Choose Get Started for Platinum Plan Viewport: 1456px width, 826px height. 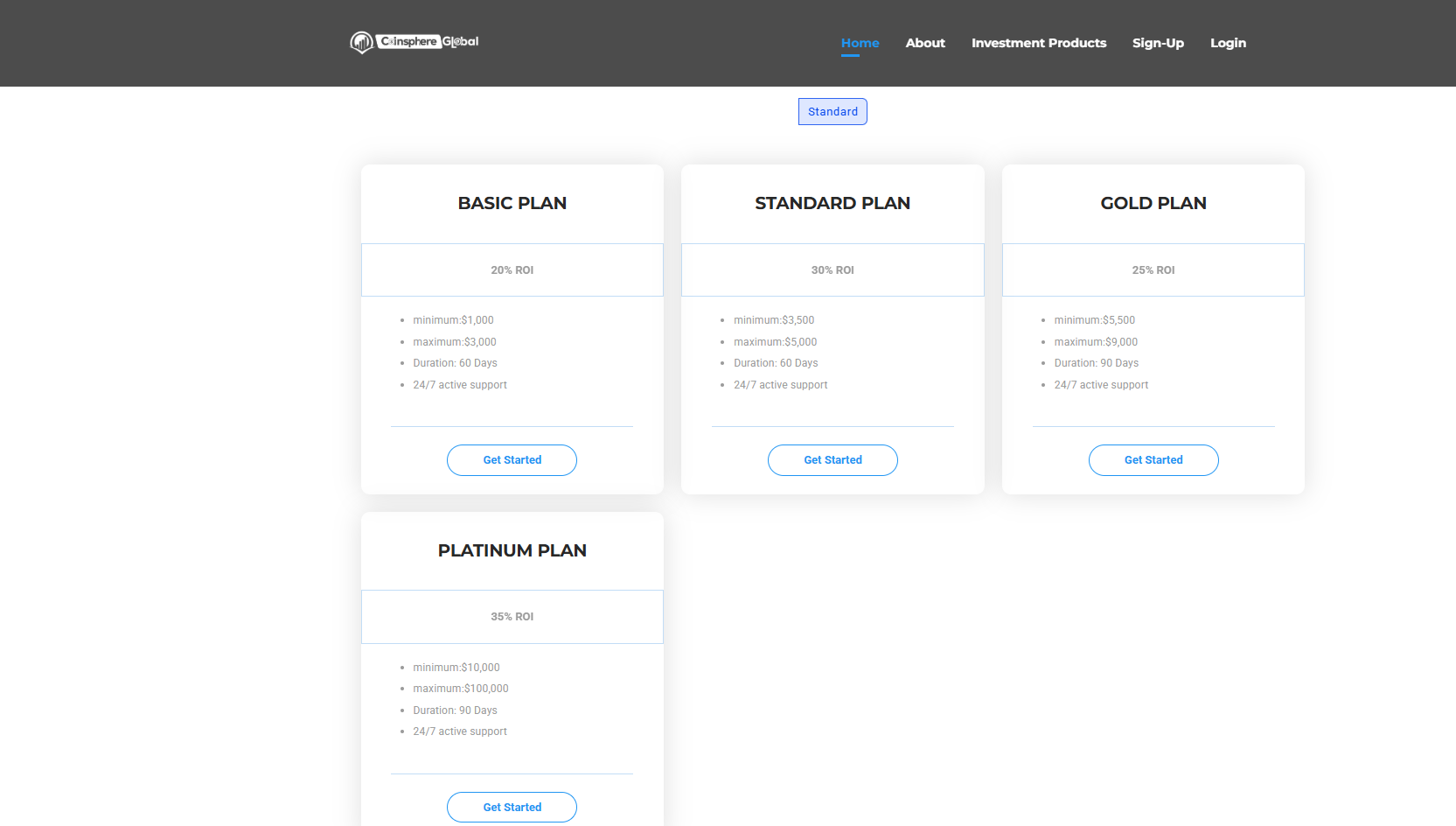512,807
